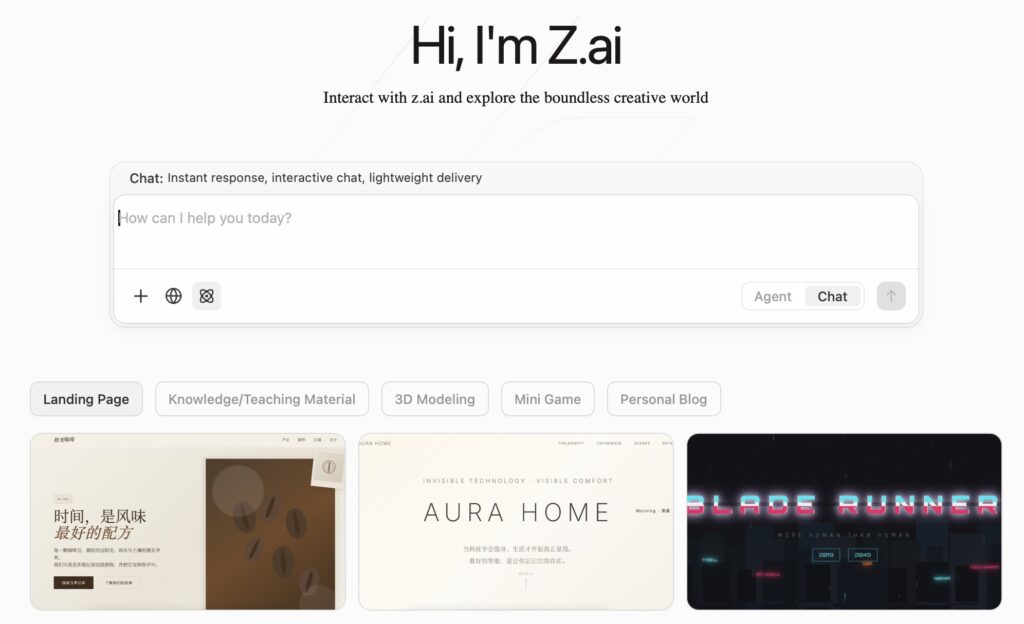Click the send arrow button
The width and height of the screenshot is (1024, 624).
point(891,296)
